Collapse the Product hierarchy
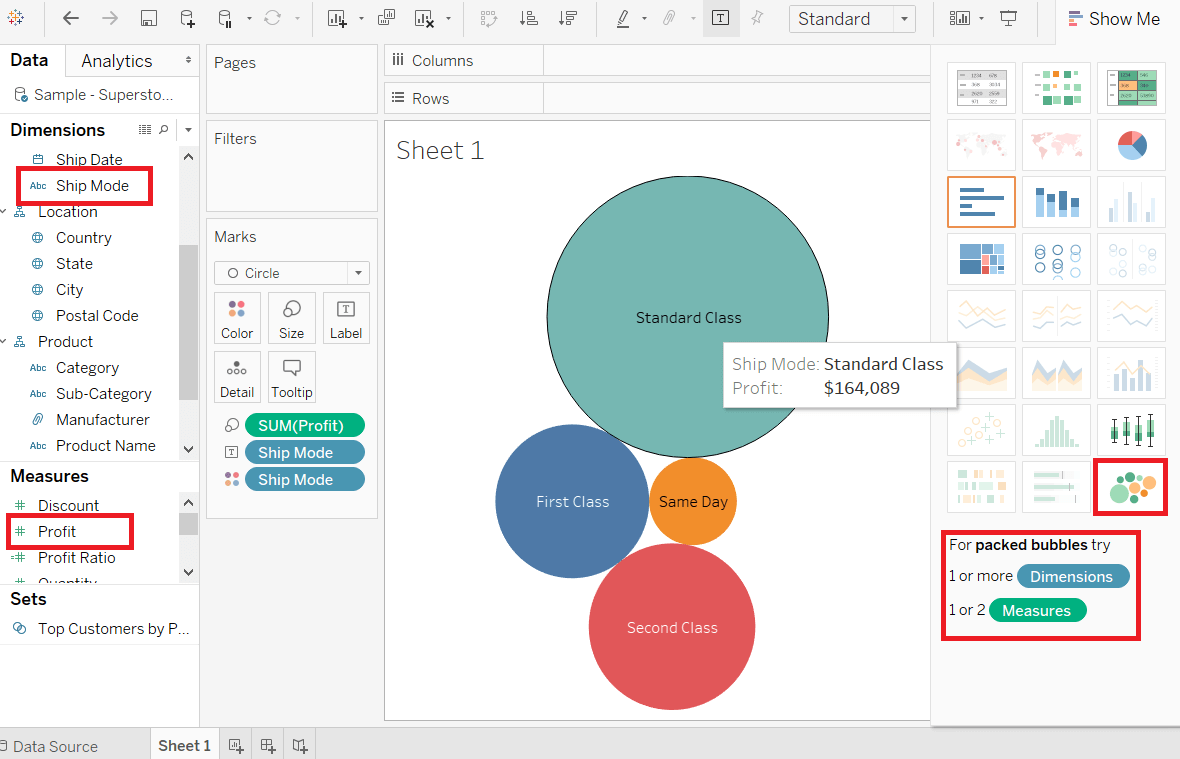 [4, 342]
